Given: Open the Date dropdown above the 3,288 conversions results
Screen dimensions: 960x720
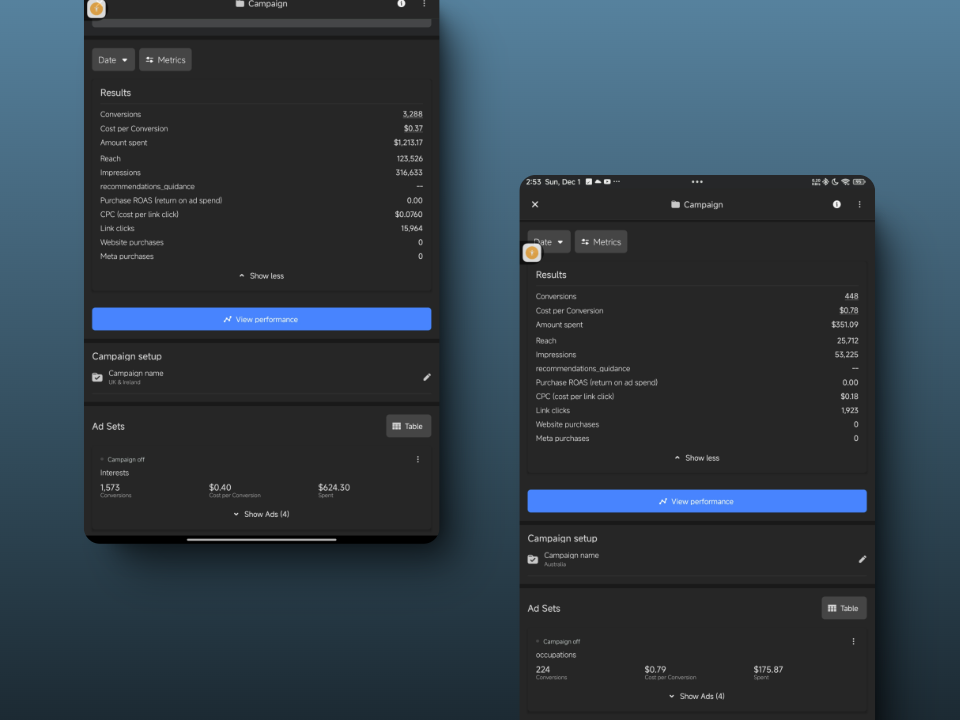Looking at the screenshot, I should [x=113, y=60].
